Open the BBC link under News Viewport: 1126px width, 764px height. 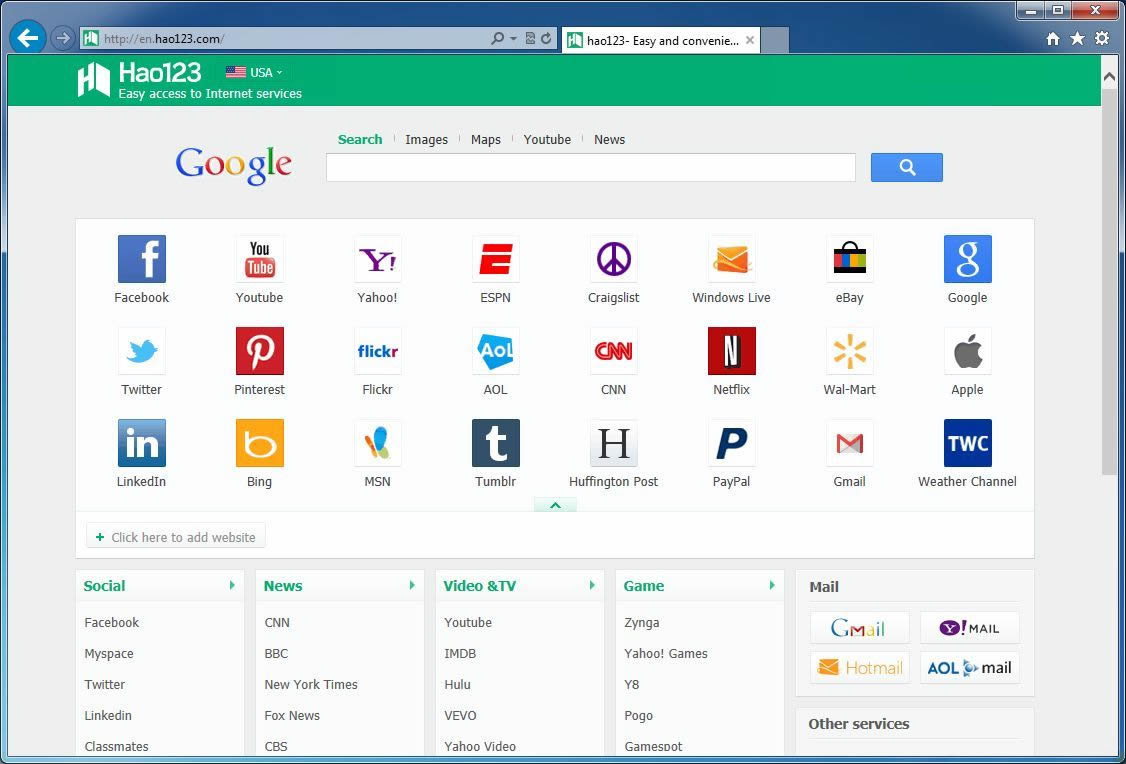276,653
